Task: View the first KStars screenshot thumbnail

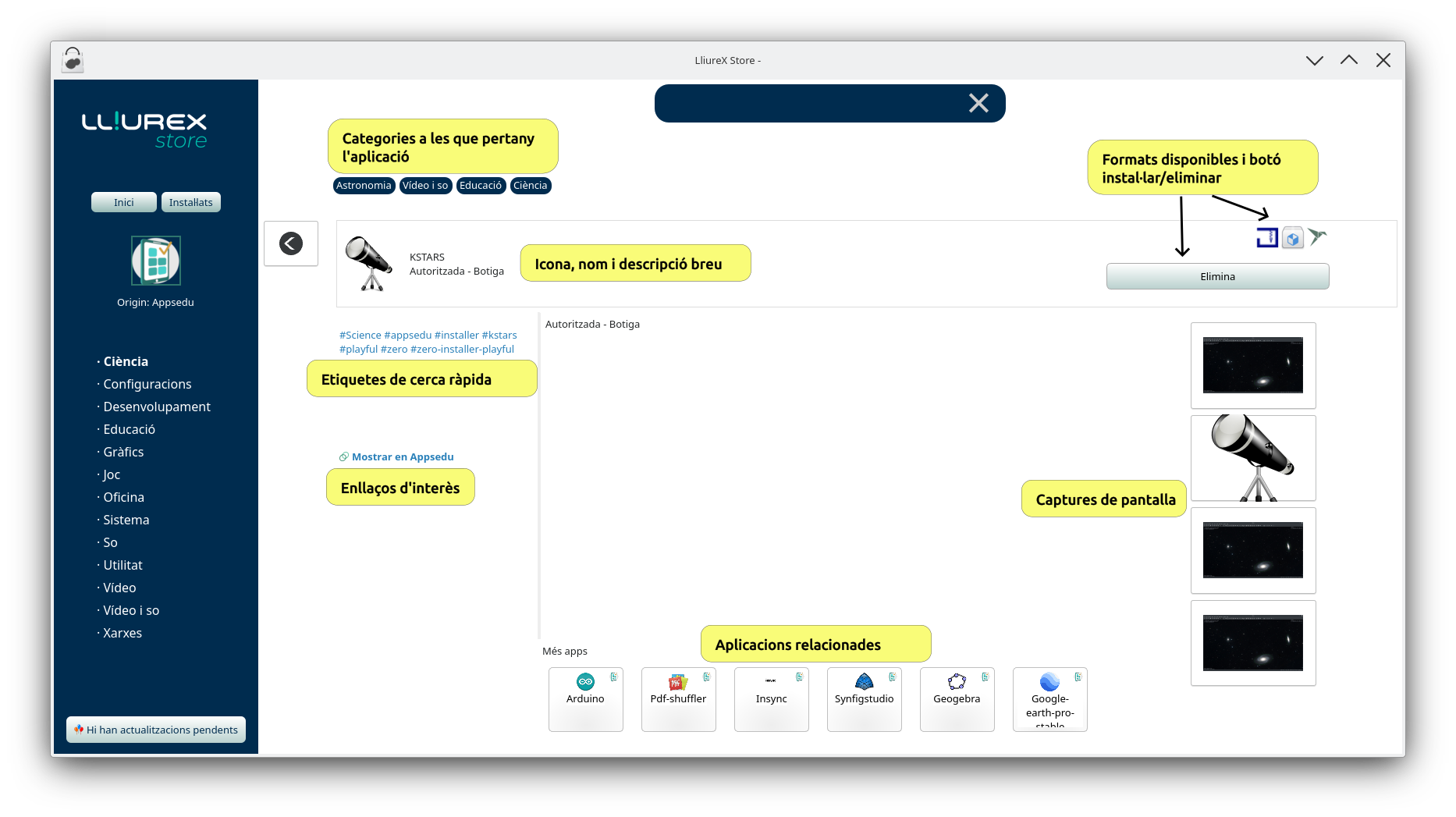Action: [1252, 365]
